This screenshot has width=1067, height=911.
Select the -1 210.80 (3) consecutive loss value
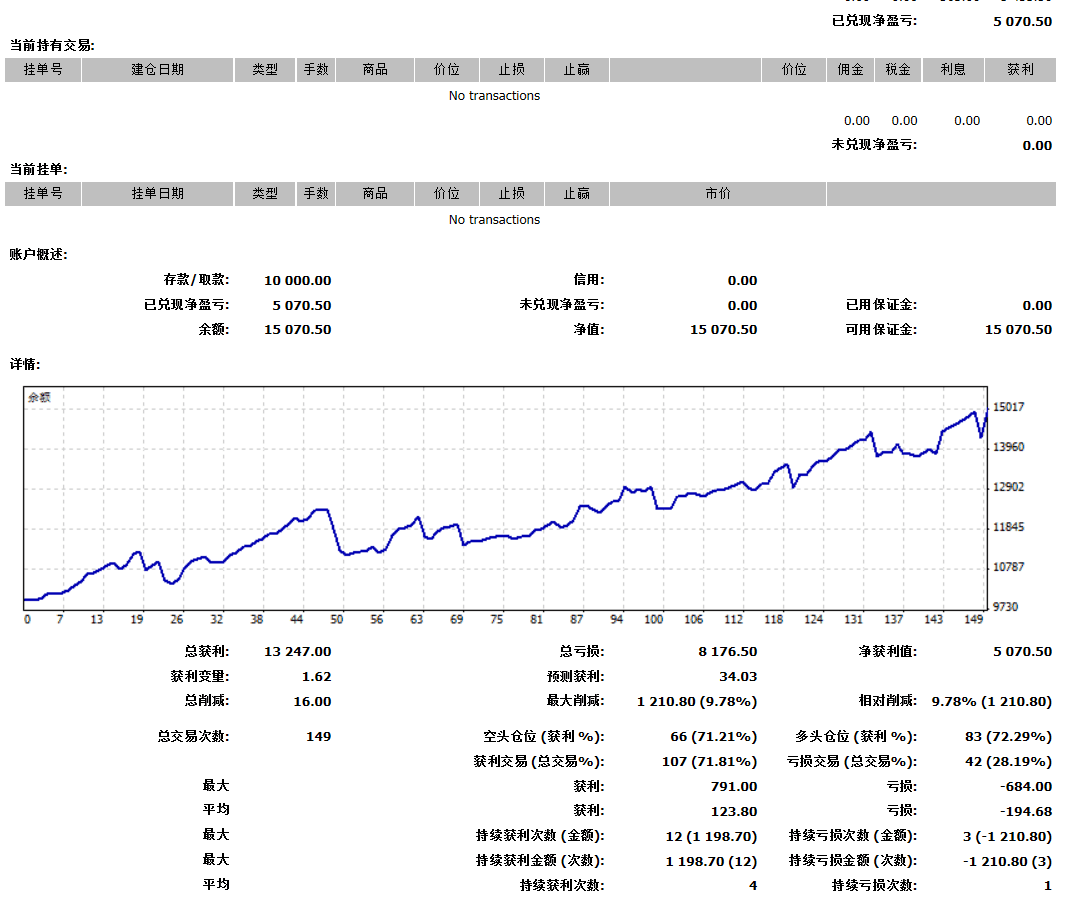[x=1007, y=861]
